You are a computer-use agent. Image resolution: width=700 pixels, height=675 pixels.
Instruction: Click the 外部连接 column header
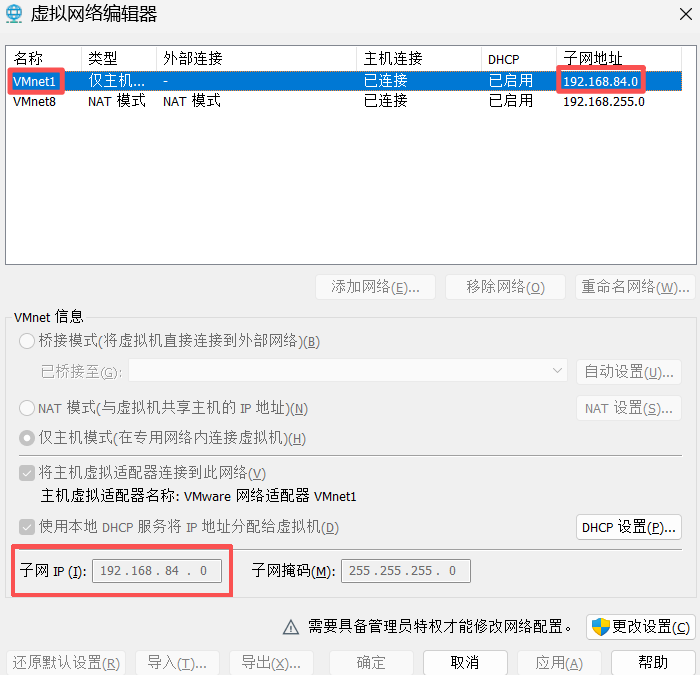[256, 58]
